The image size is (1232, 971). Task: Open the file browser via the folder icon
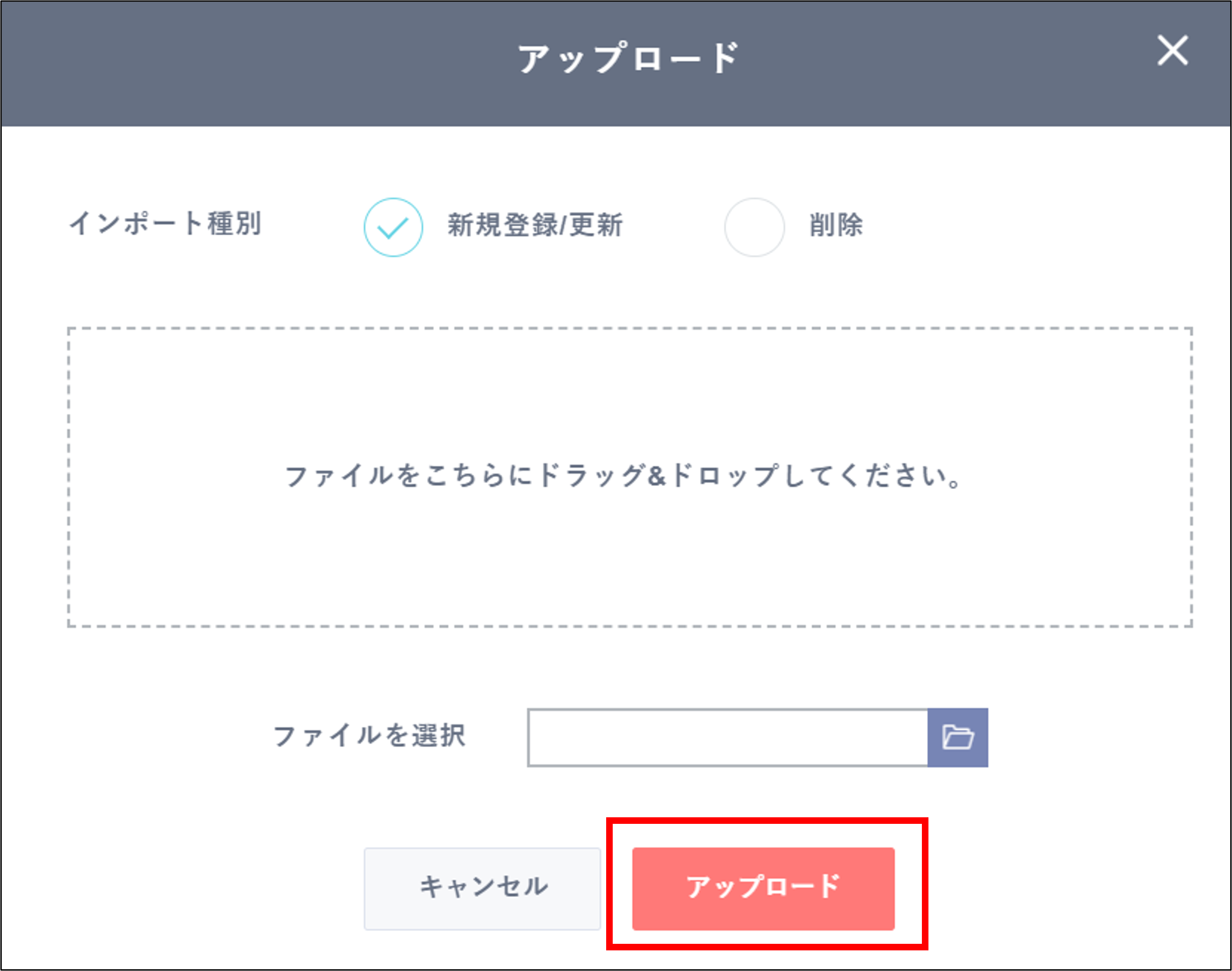957,737
